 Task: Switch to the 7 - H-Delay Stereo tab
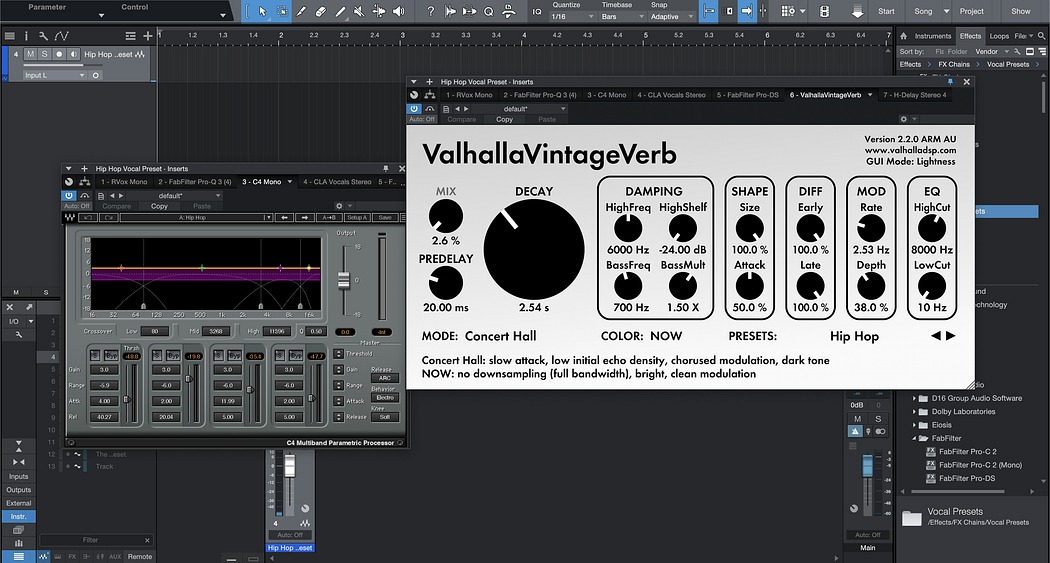(914, 95)
